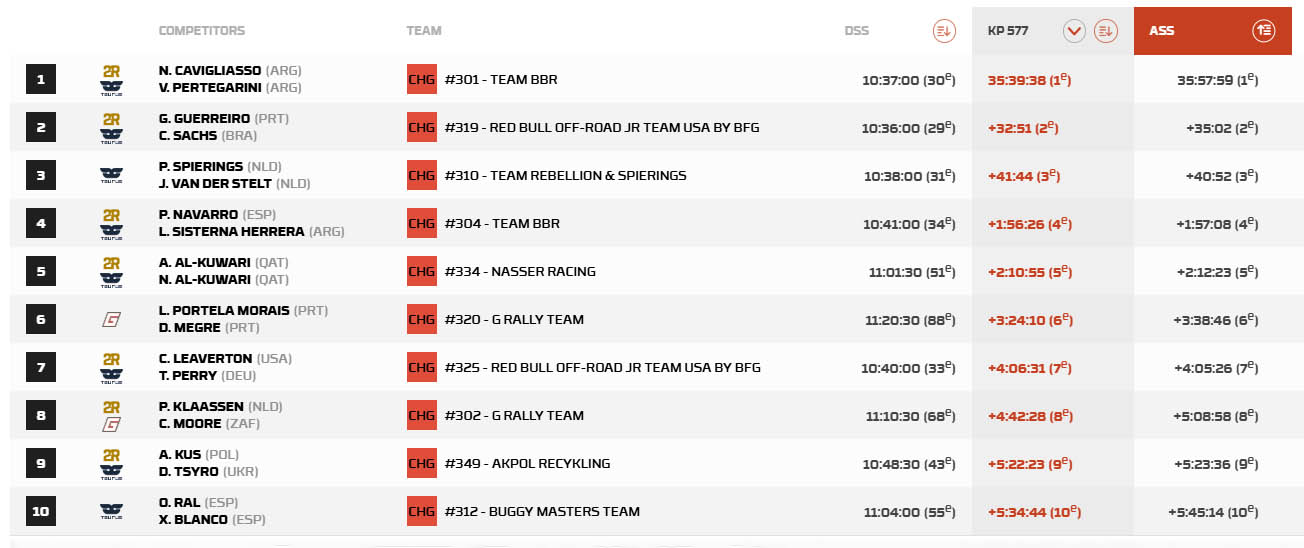
Task: Open team #312 Buggy Masters Team
Action: (542, 512)
